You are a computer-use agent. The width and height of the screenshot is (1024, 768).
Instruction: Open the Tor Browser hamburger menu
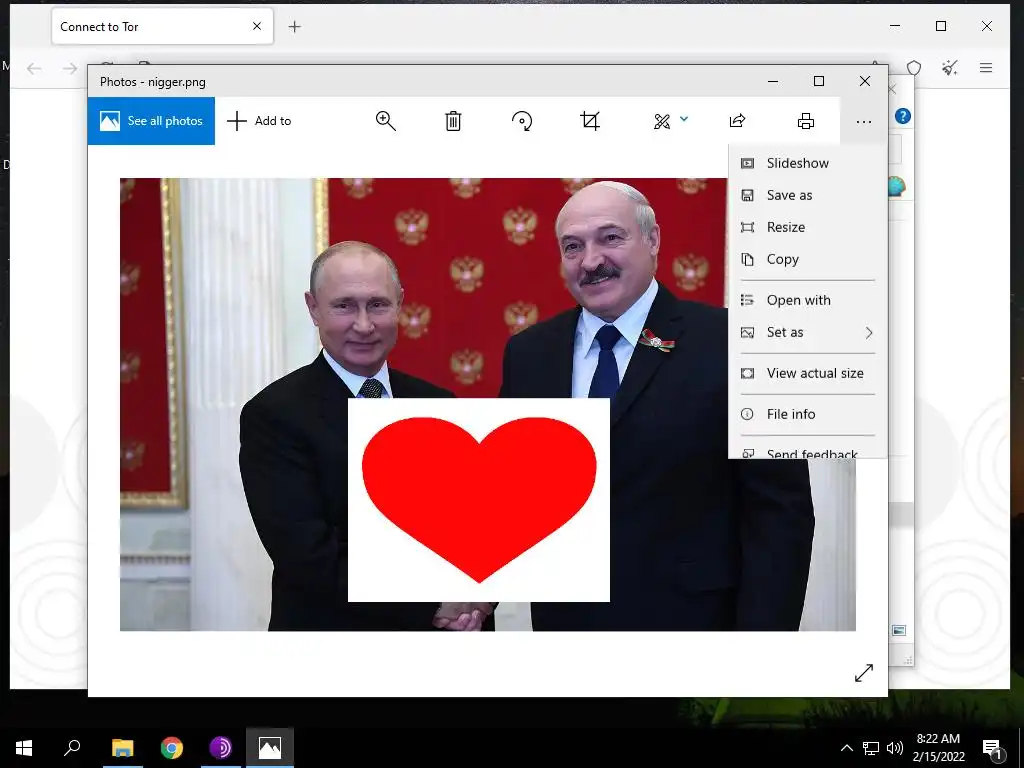[x=985, y=68]
